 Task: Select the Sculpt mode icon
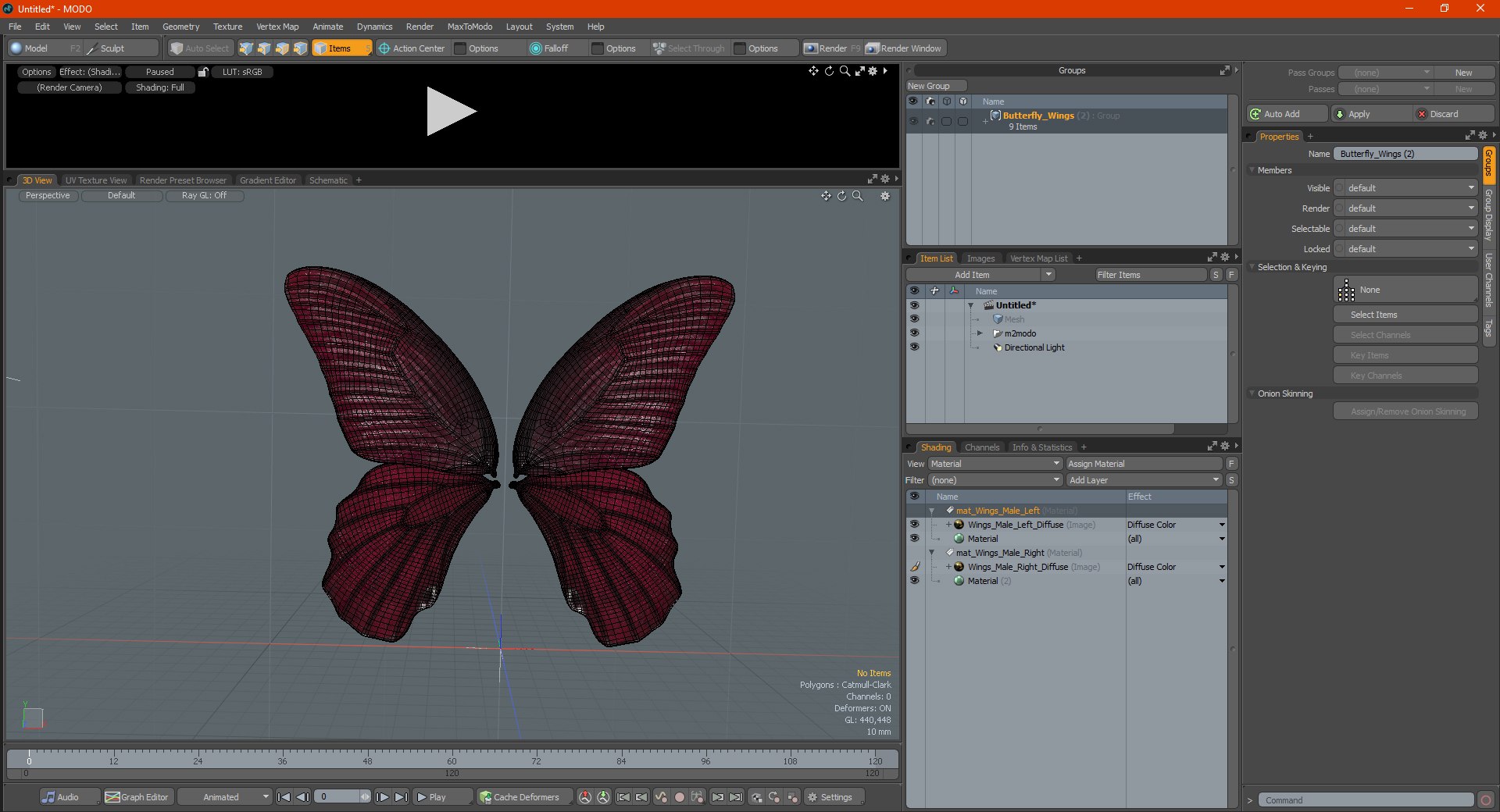click(x=92, y=48)
